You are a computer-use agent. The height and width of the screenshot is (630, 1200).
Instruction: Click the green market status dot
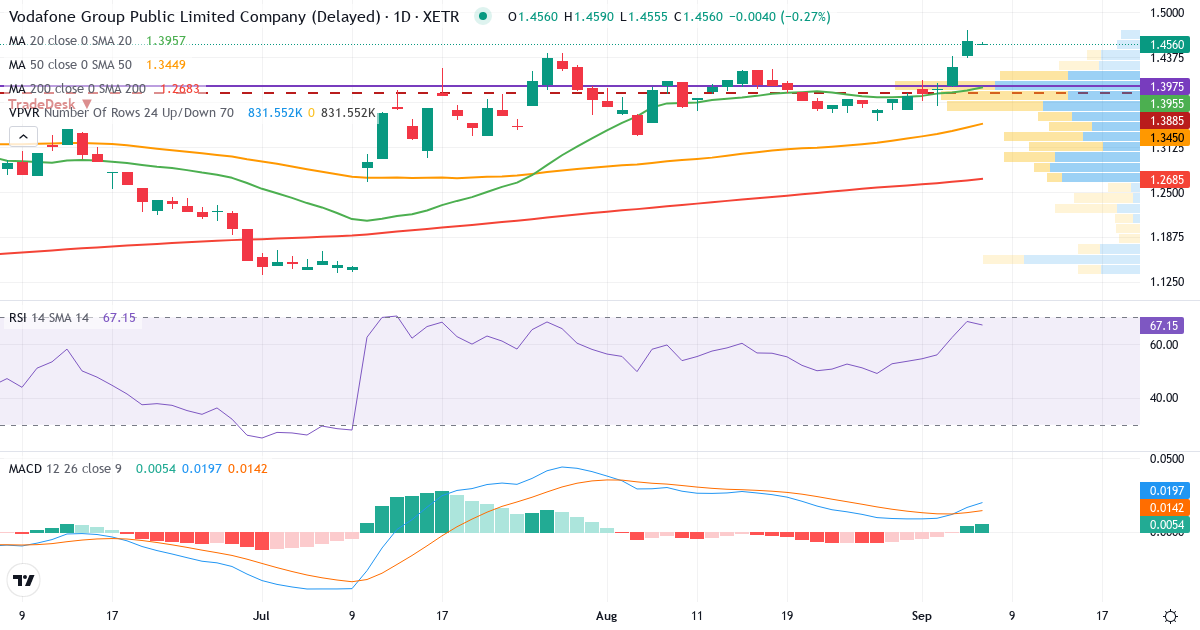(484, 16)
